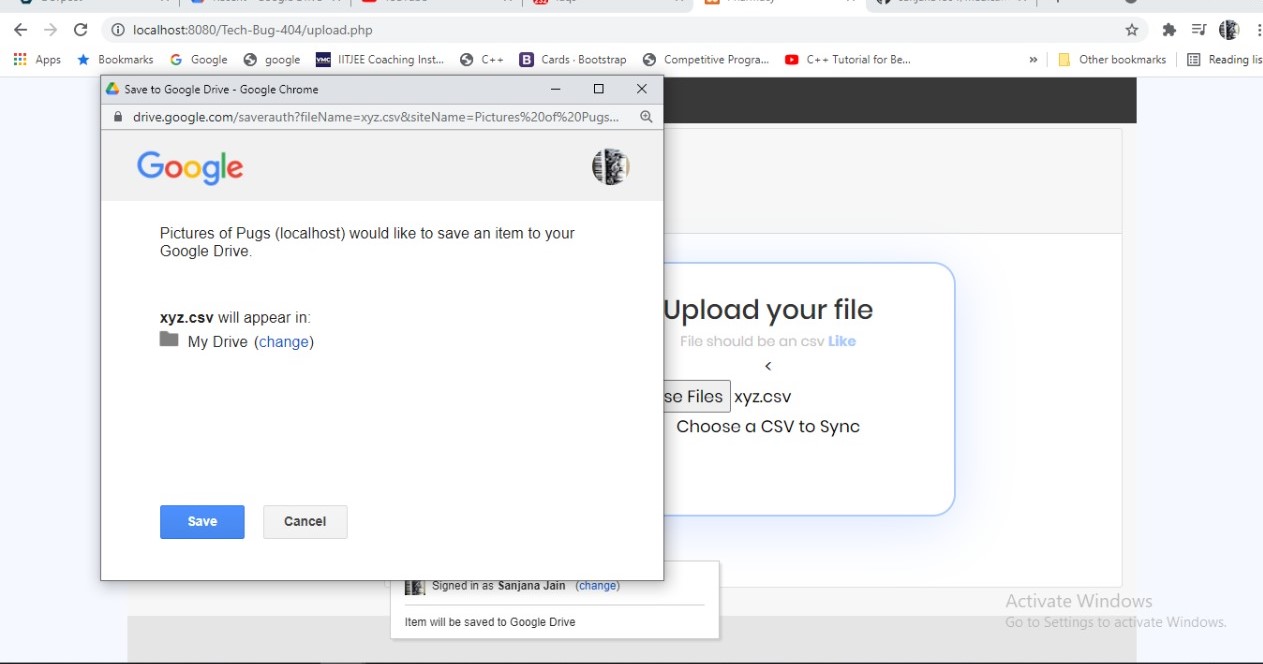Click the change link beside Sanjana Jain
This screenshot has width=1263, height=664.
598,586
